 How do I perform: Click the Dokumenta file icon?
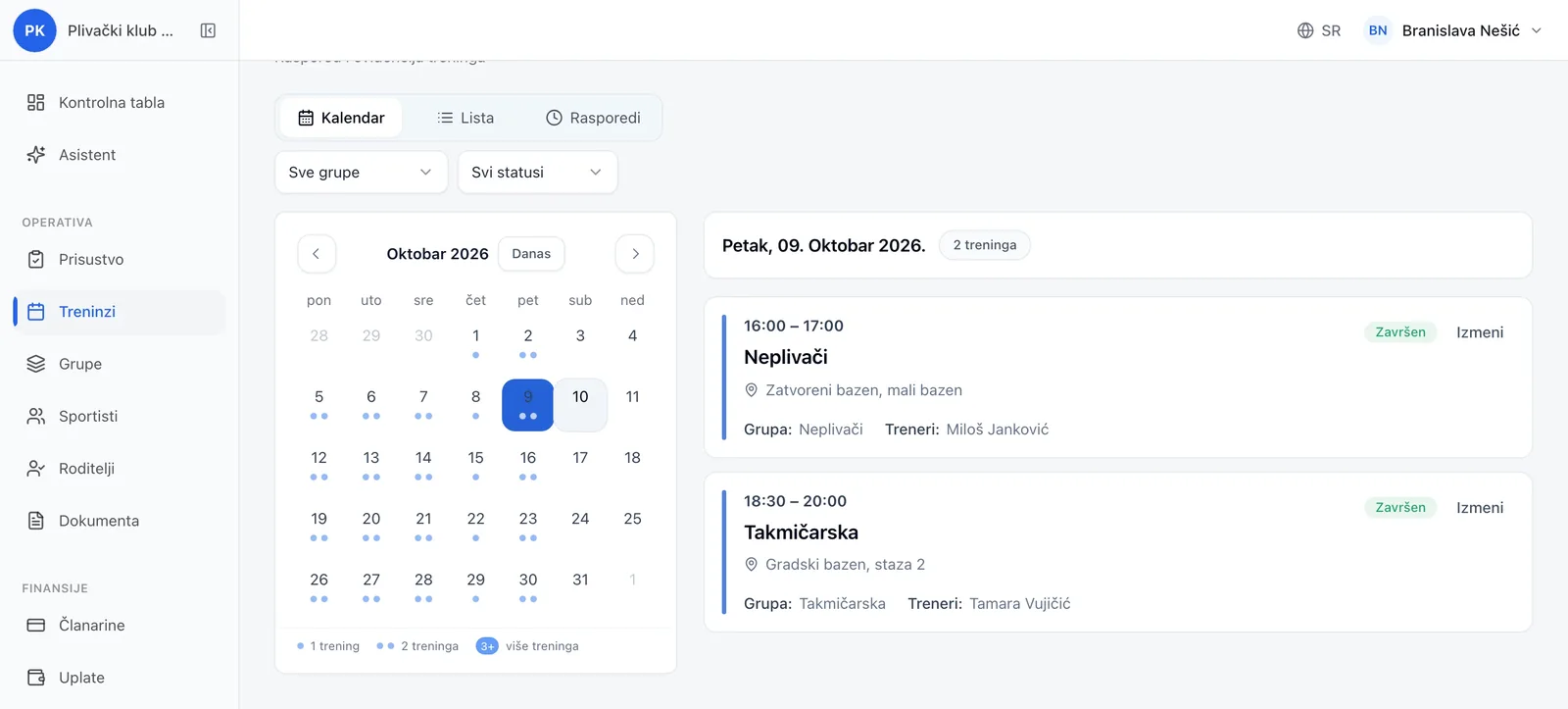pos(36,521)
